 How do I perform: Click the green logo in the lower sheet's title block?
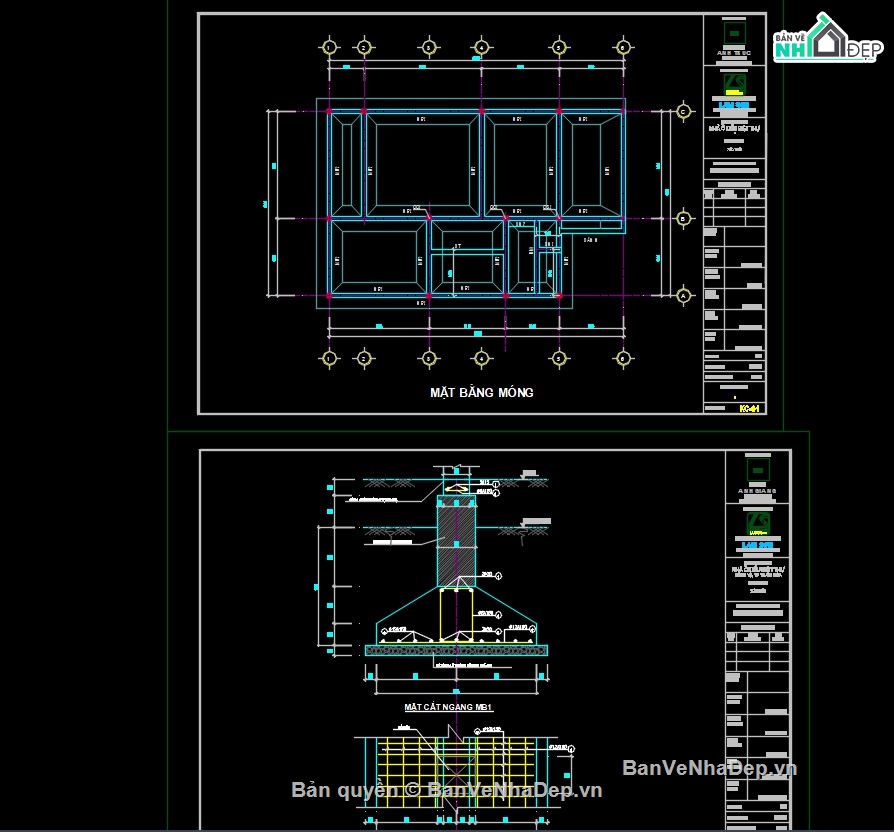point(758,523)
